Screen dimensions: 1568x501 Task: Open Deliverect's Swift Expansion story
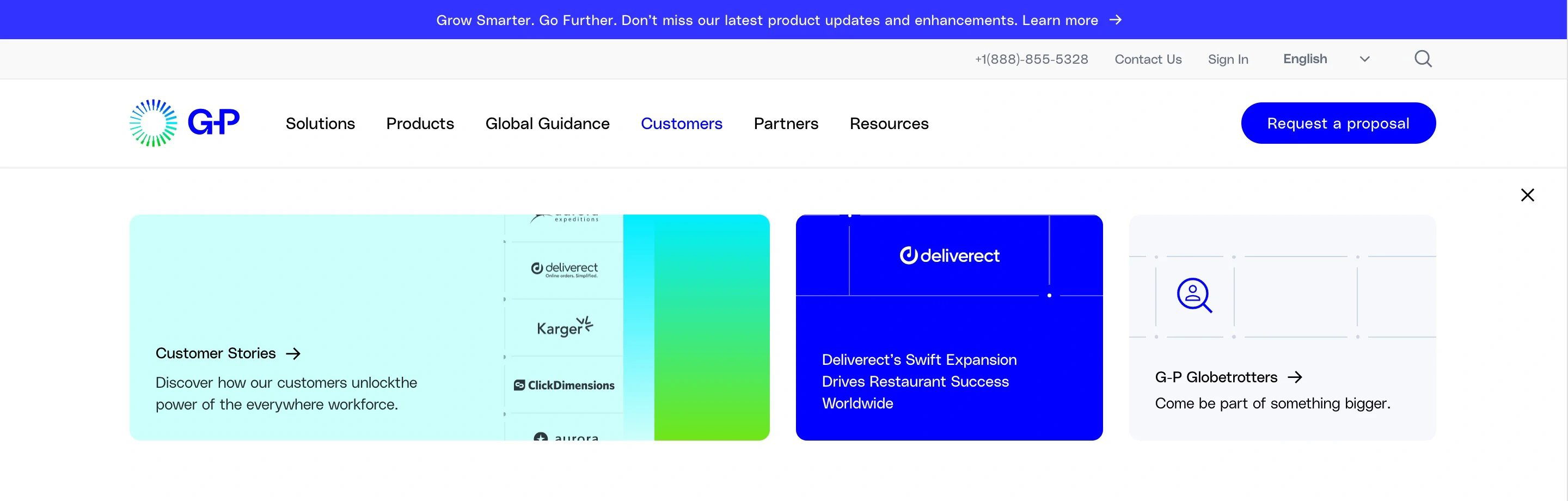click(919, 382)
